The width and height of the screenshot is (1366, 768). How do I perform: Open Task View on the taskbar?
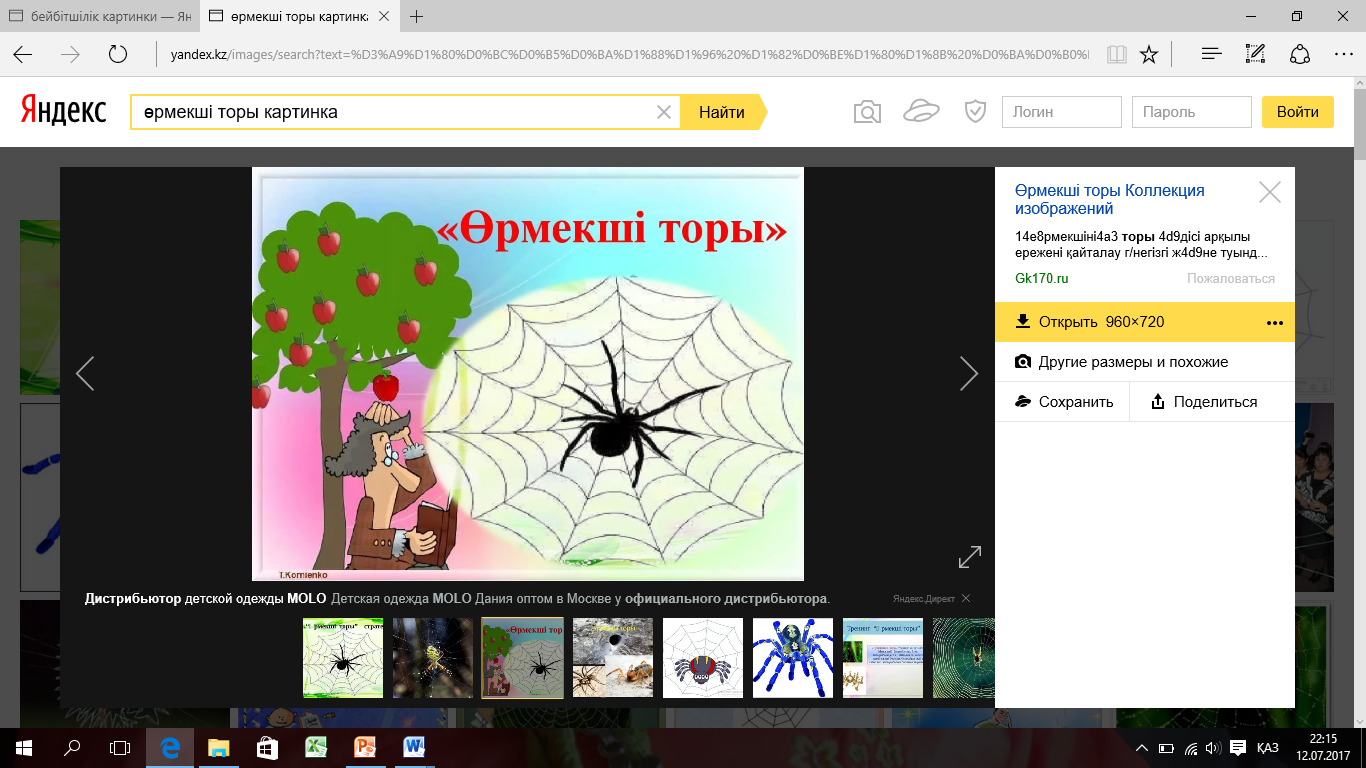pos(120,747)
